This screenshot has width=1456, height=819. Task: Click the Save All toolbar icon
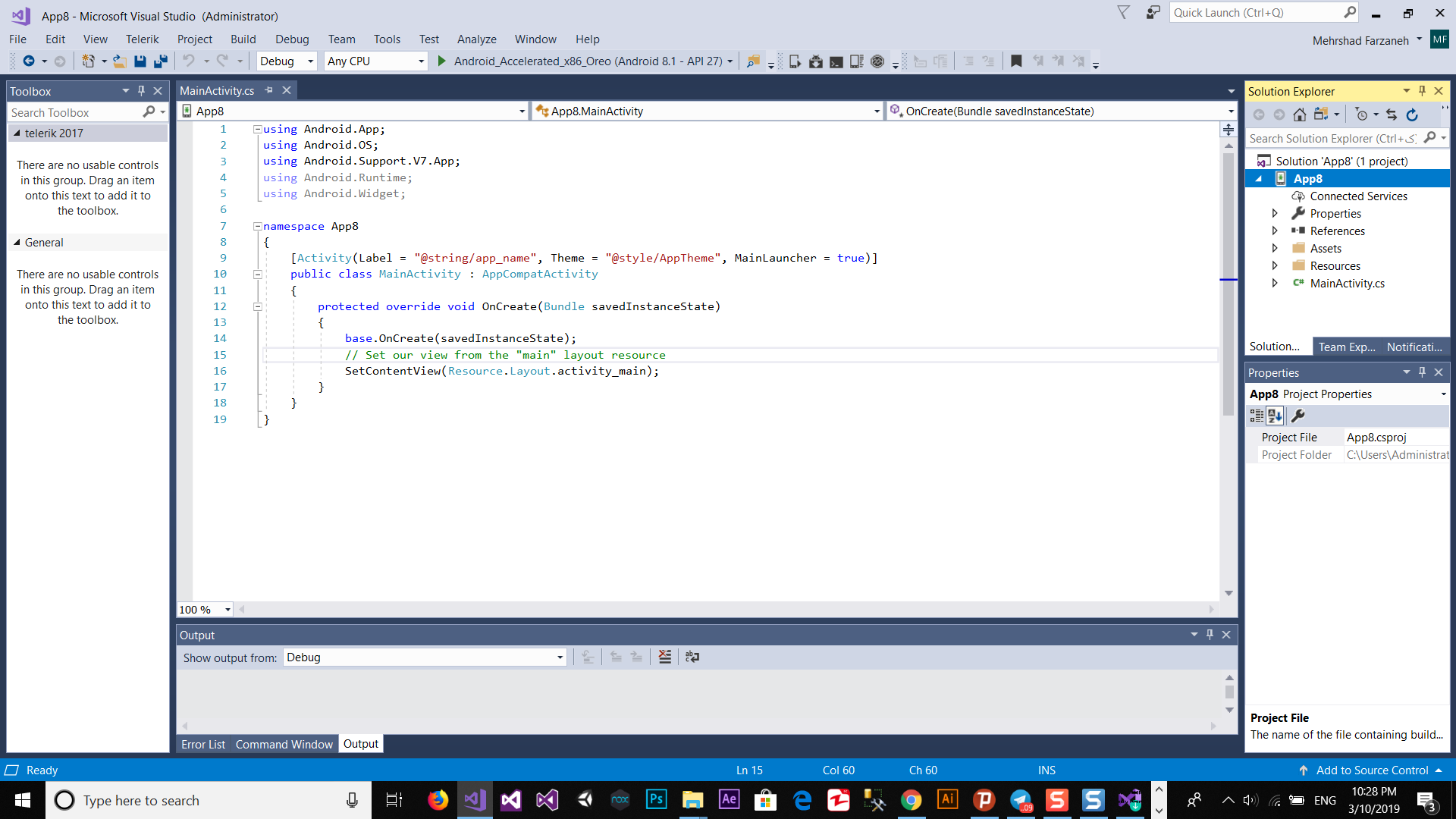pos(160,61)
